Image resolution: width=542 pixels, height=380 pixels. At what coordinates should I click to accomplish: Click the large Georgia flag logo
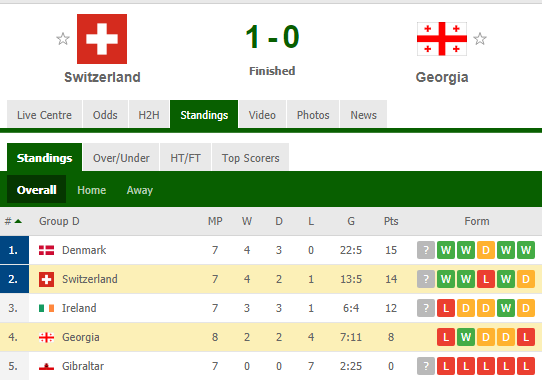click(442, 39)
